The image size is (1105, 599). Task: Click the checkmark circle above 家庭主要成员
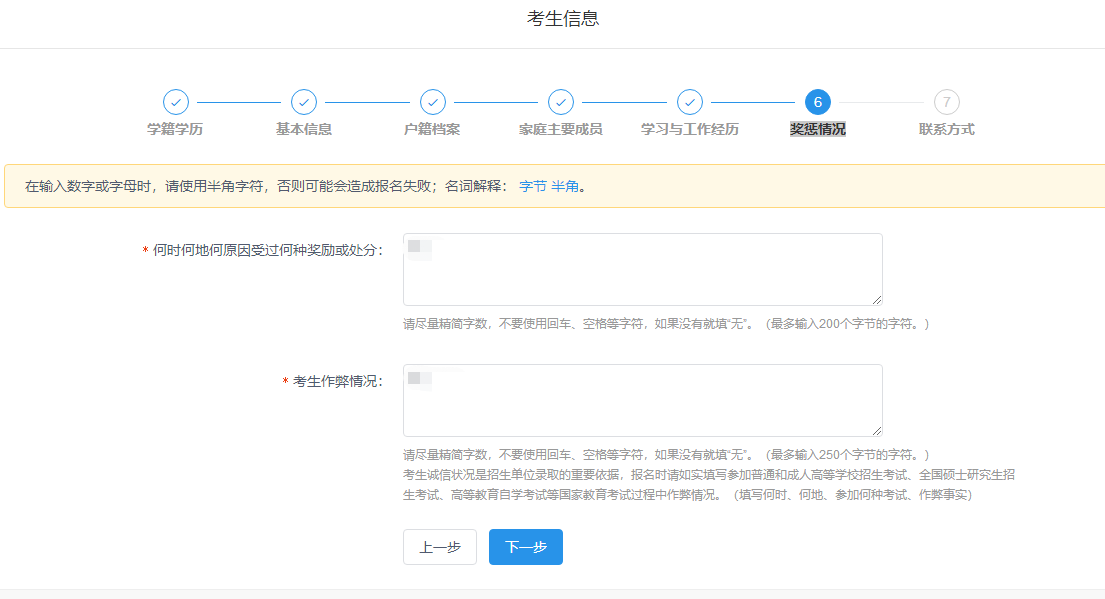pyautogui.click(x=561, y=102)
